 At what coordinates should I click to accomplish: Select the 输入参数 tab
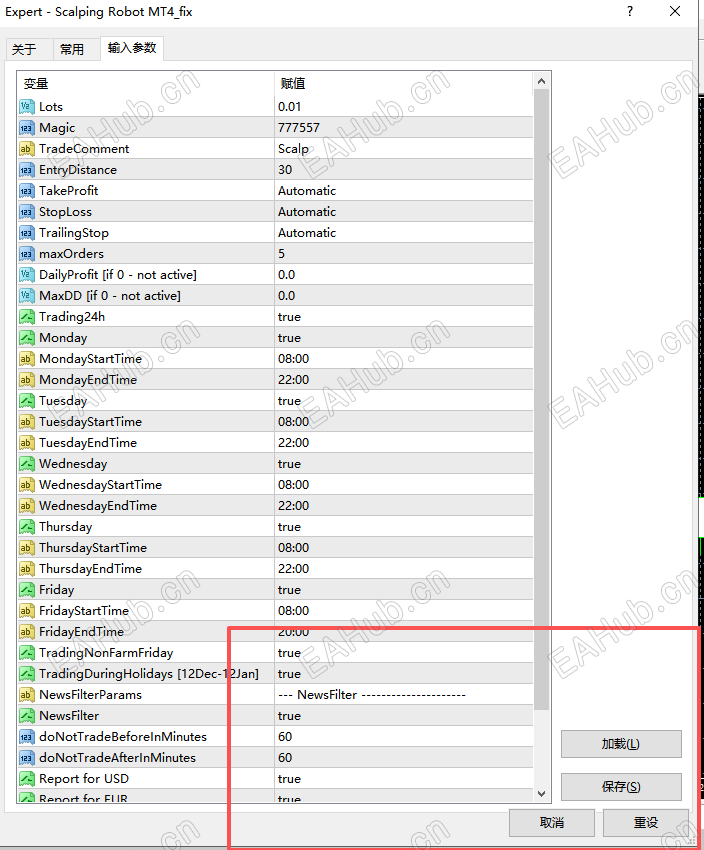click(132, 48)
